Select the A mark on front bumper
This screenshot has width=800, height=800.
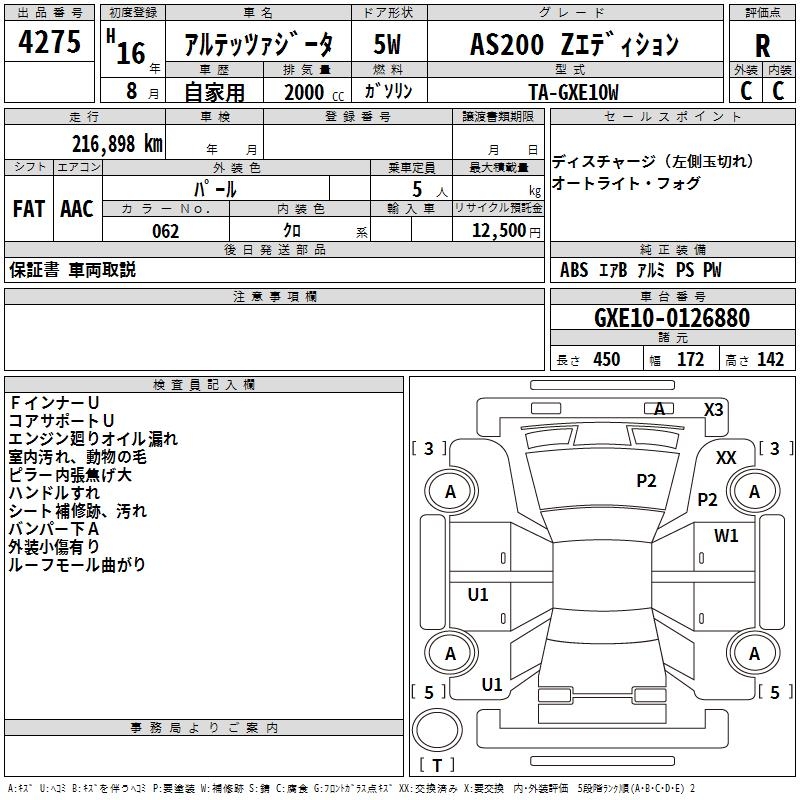(x=659, y=409)
